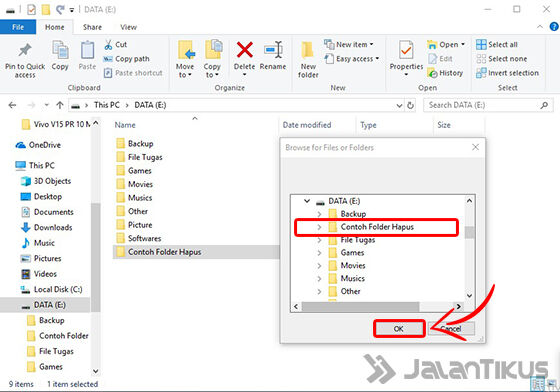Click the blue Help question icon
The width and height of the screenshot is (560, 392).
tap(554, 26)
